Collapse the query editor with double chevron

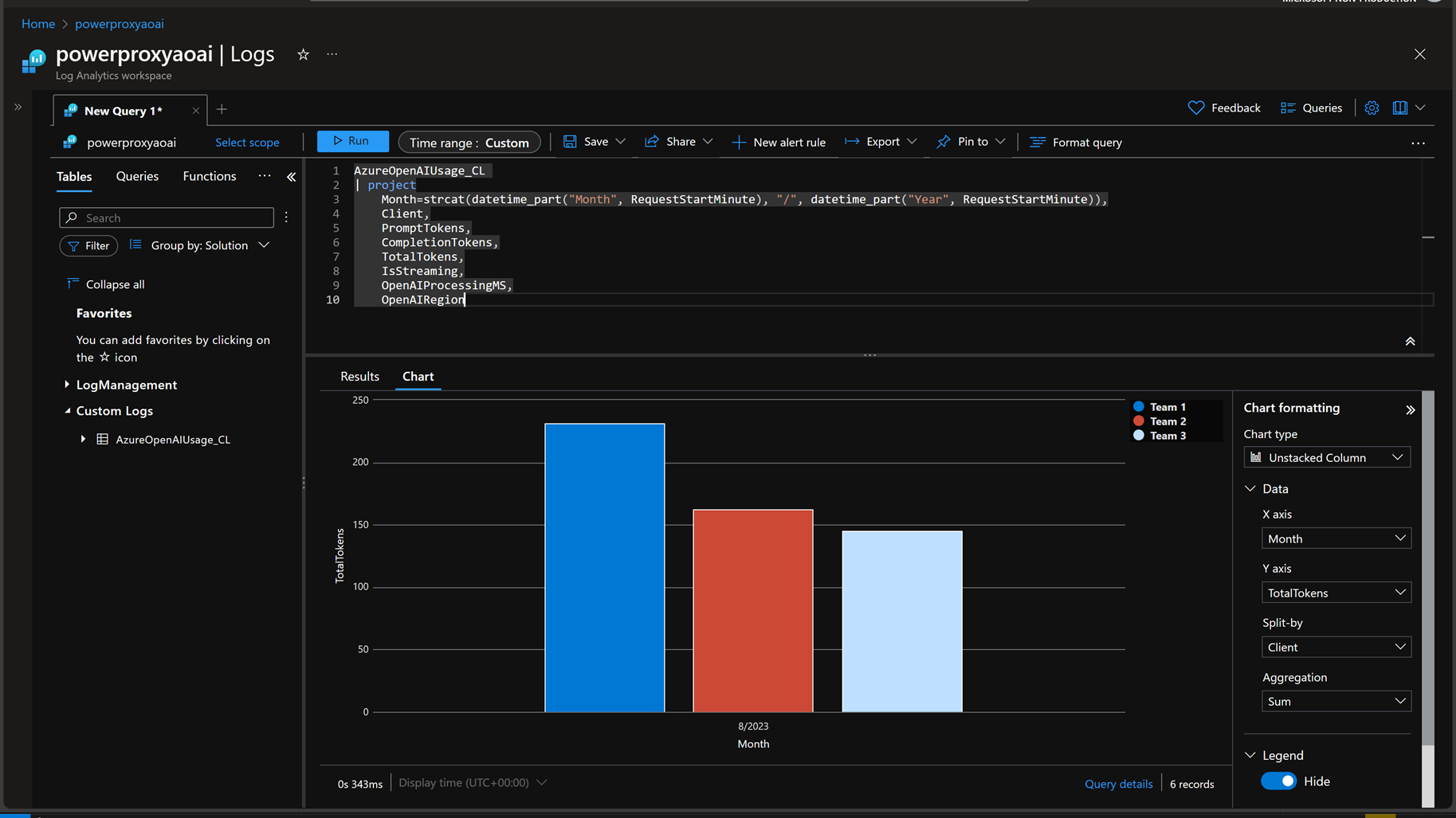[x=1410, y=341]
